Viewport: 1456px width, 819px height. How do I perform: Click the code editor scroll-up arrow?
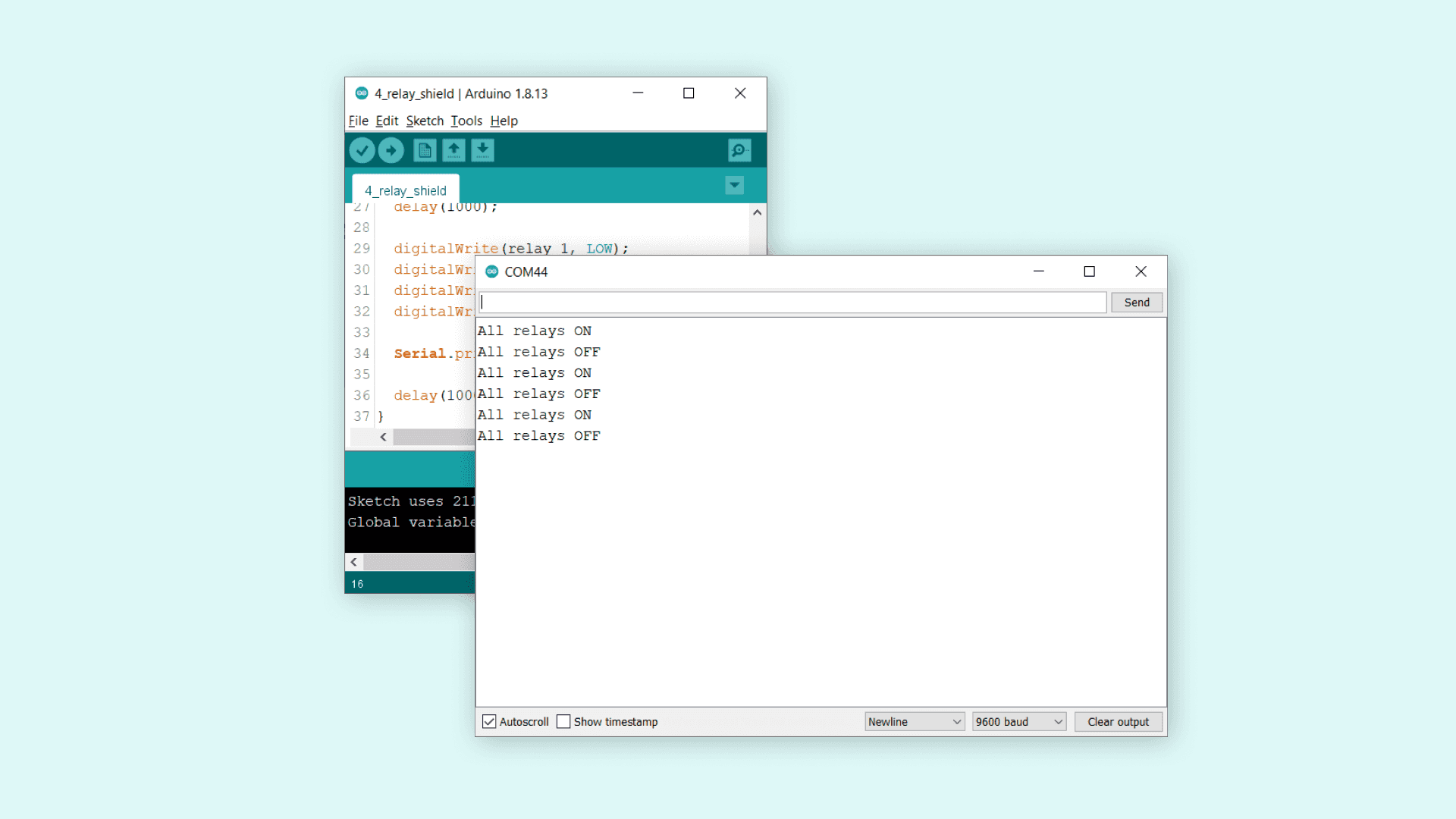(757, 213)
